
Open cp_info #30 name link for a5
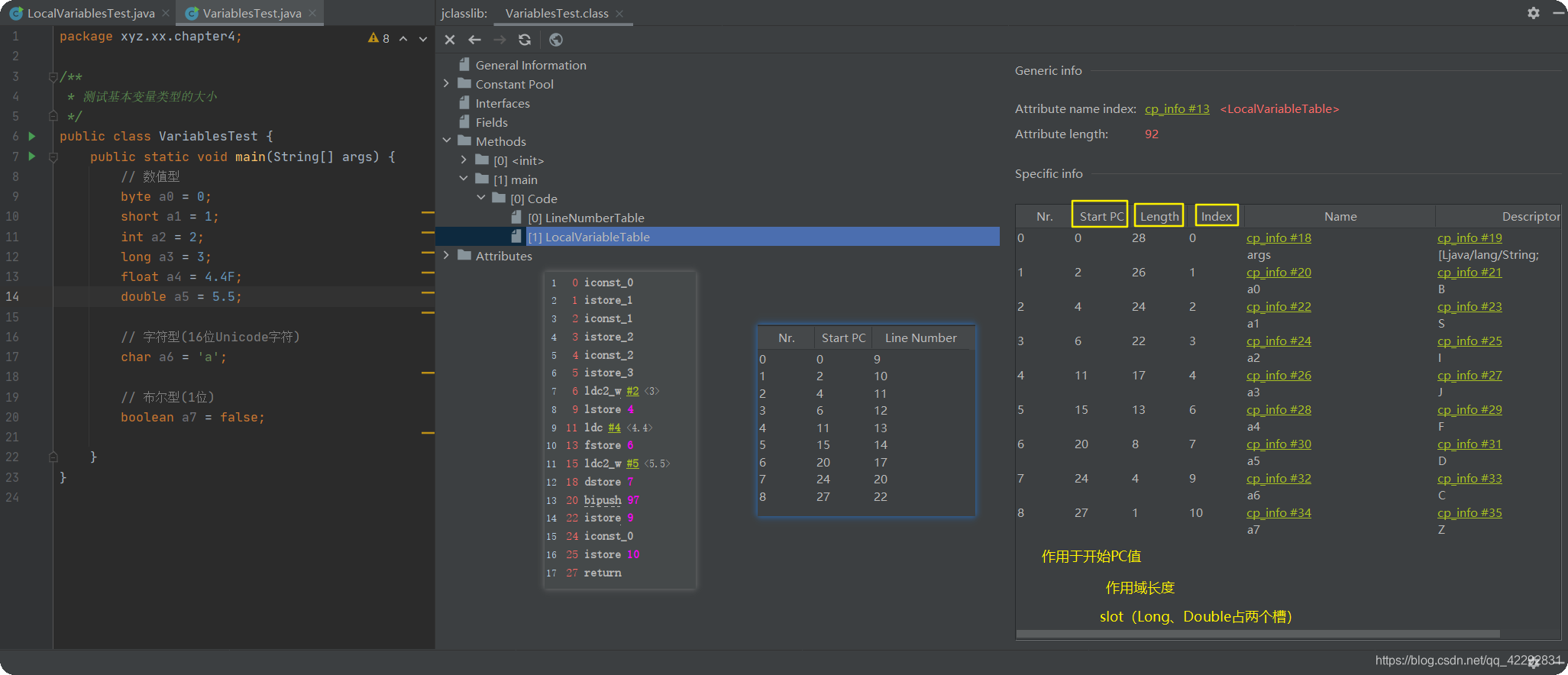[x=1279, y=444]
